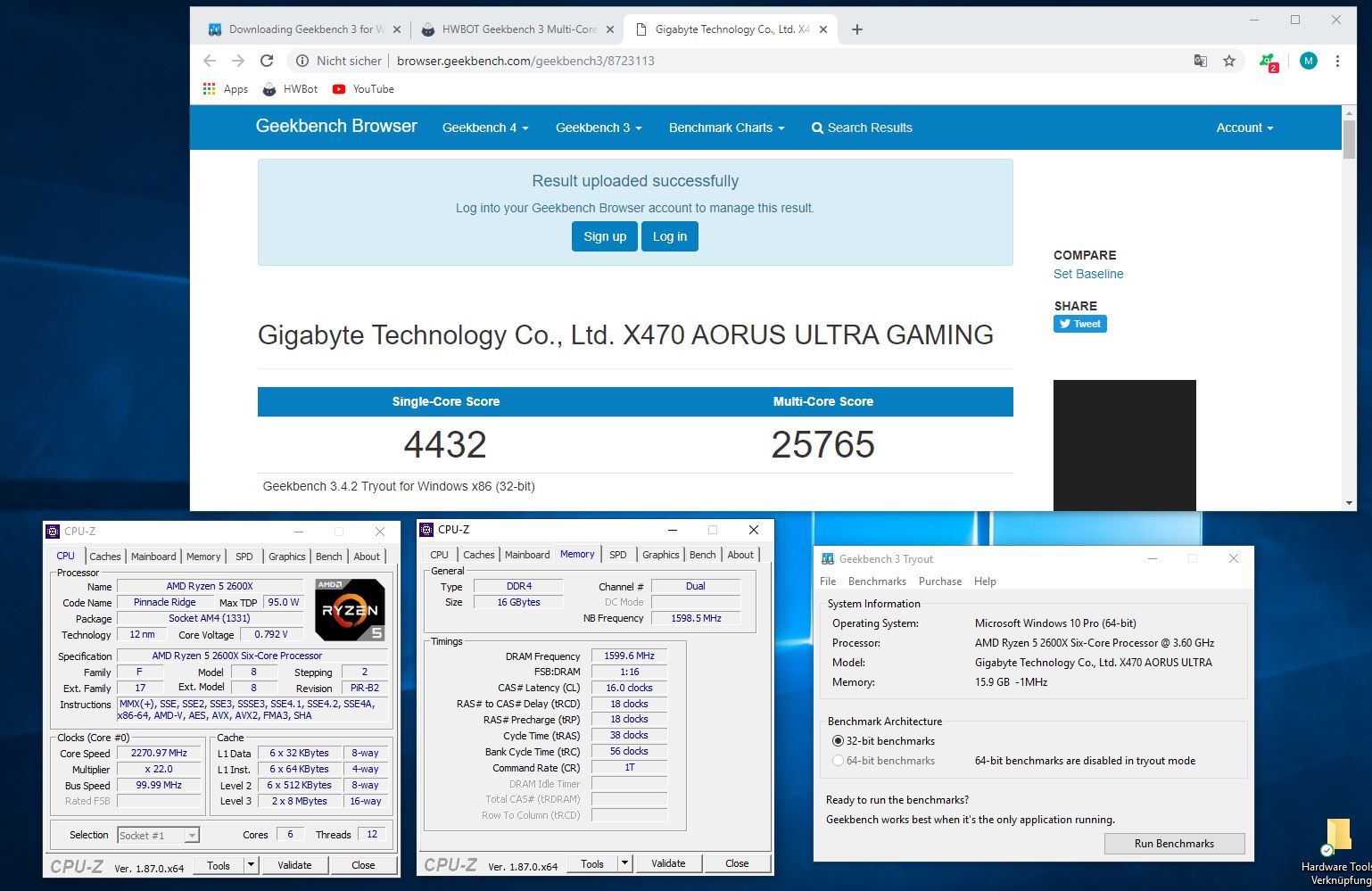Open the Caches tab in the left CPU-Z window

point(104,557)
